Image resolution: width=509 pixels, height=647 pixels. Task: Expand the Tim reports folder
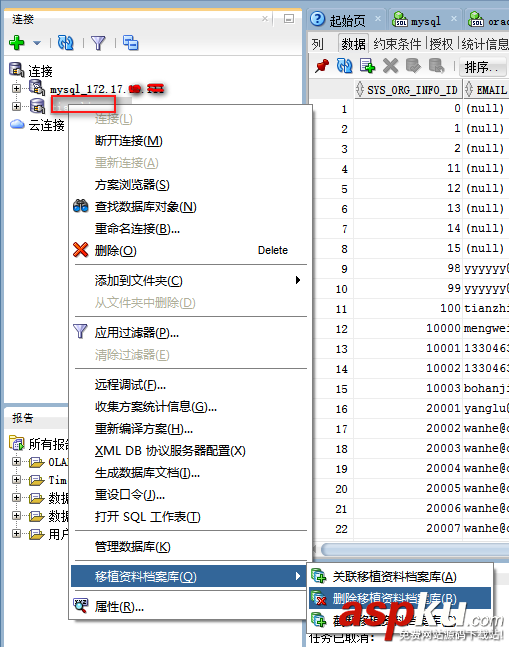pos(16,479)
